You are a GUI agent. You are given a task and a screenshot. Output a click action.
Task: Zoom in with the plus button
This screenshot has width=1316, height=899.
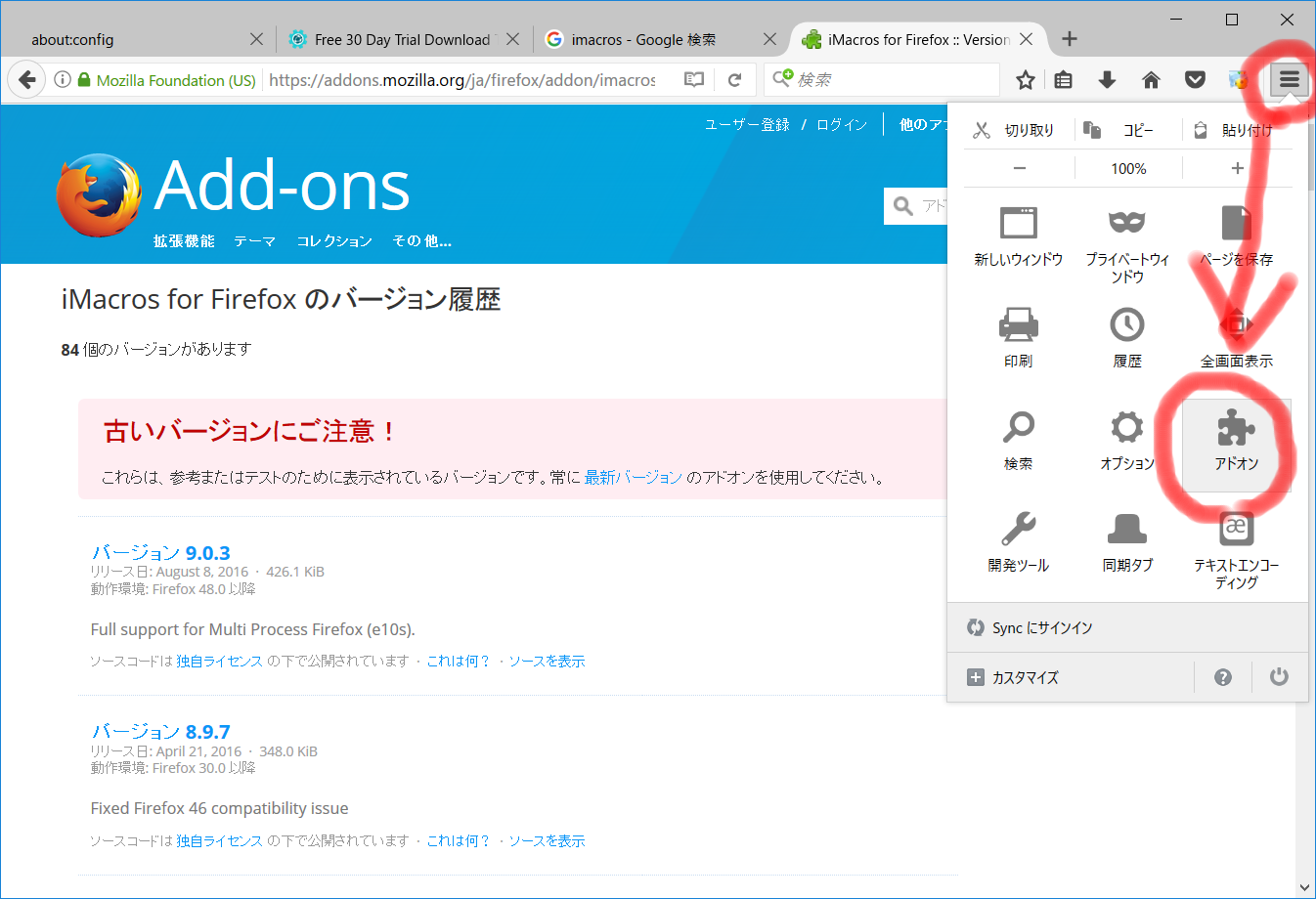1238,168
